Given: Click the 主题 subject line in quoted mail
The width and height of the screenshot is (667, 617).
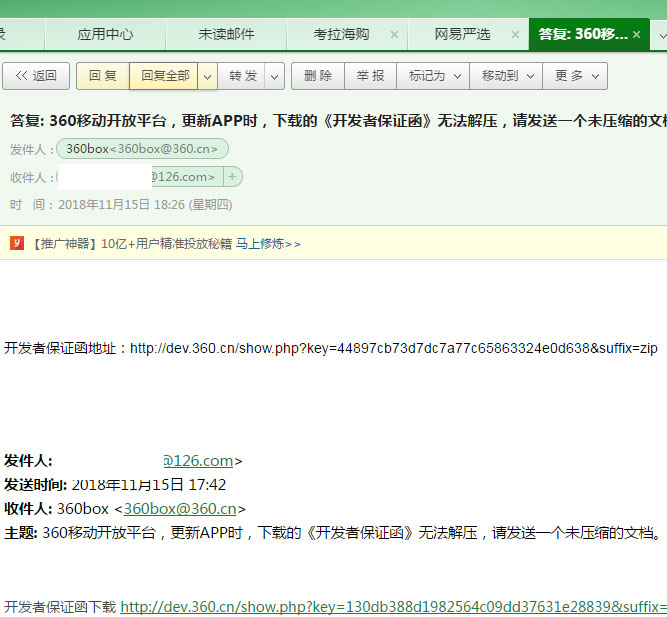Looking at the screenshot, I should [x=333, y=533].
